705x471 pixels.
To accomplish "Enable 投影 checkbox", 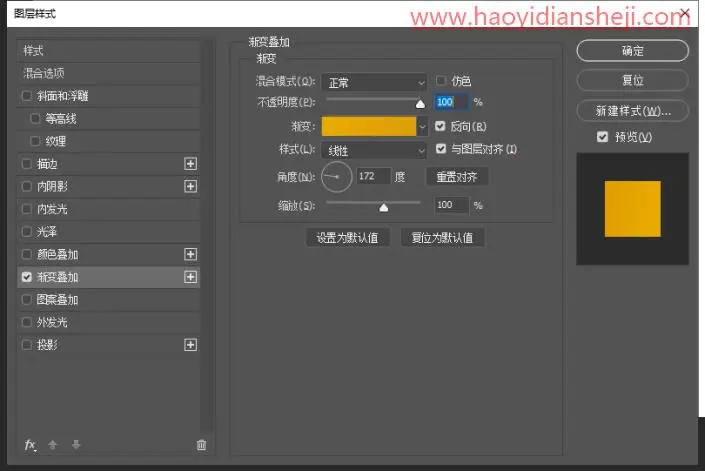I will click(x=27, y=345).
